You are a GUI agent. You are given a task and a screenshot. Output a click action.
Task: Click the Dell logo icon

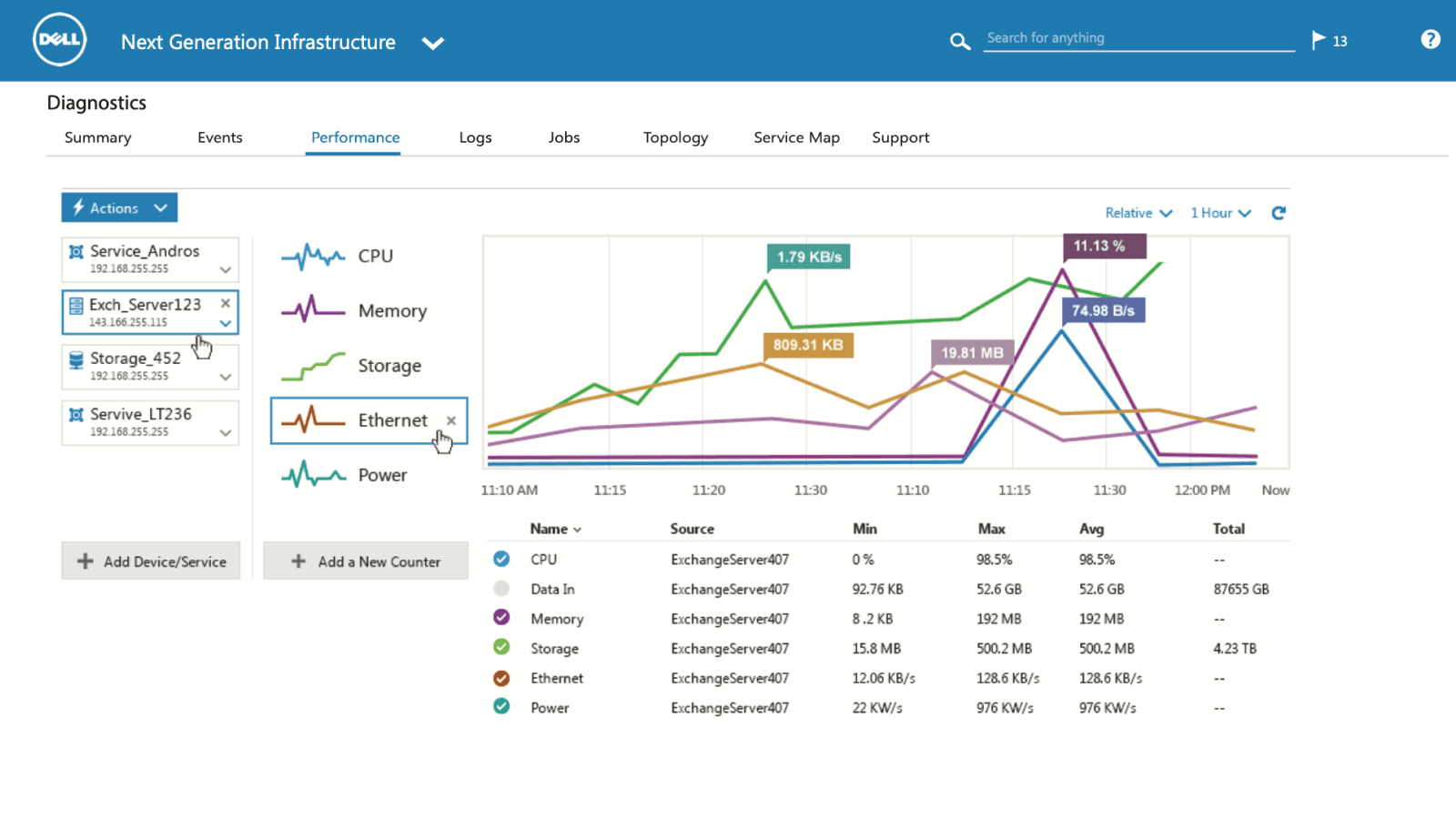point(60,40)
